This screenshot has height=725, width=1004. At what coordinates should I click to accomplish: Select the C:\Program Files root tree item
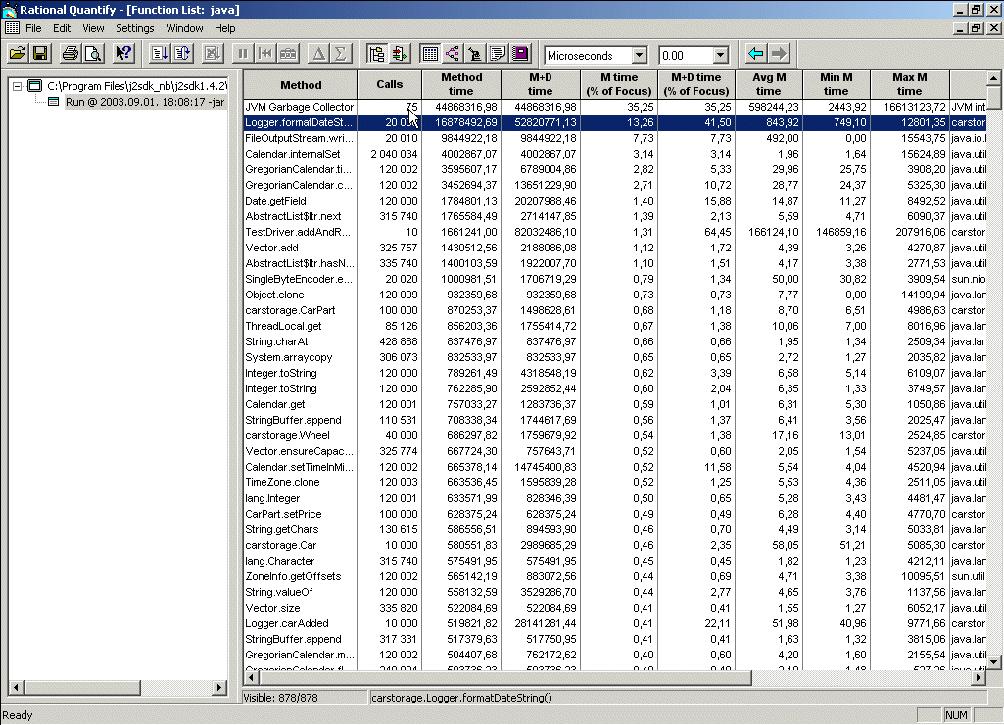pos(136,86)
